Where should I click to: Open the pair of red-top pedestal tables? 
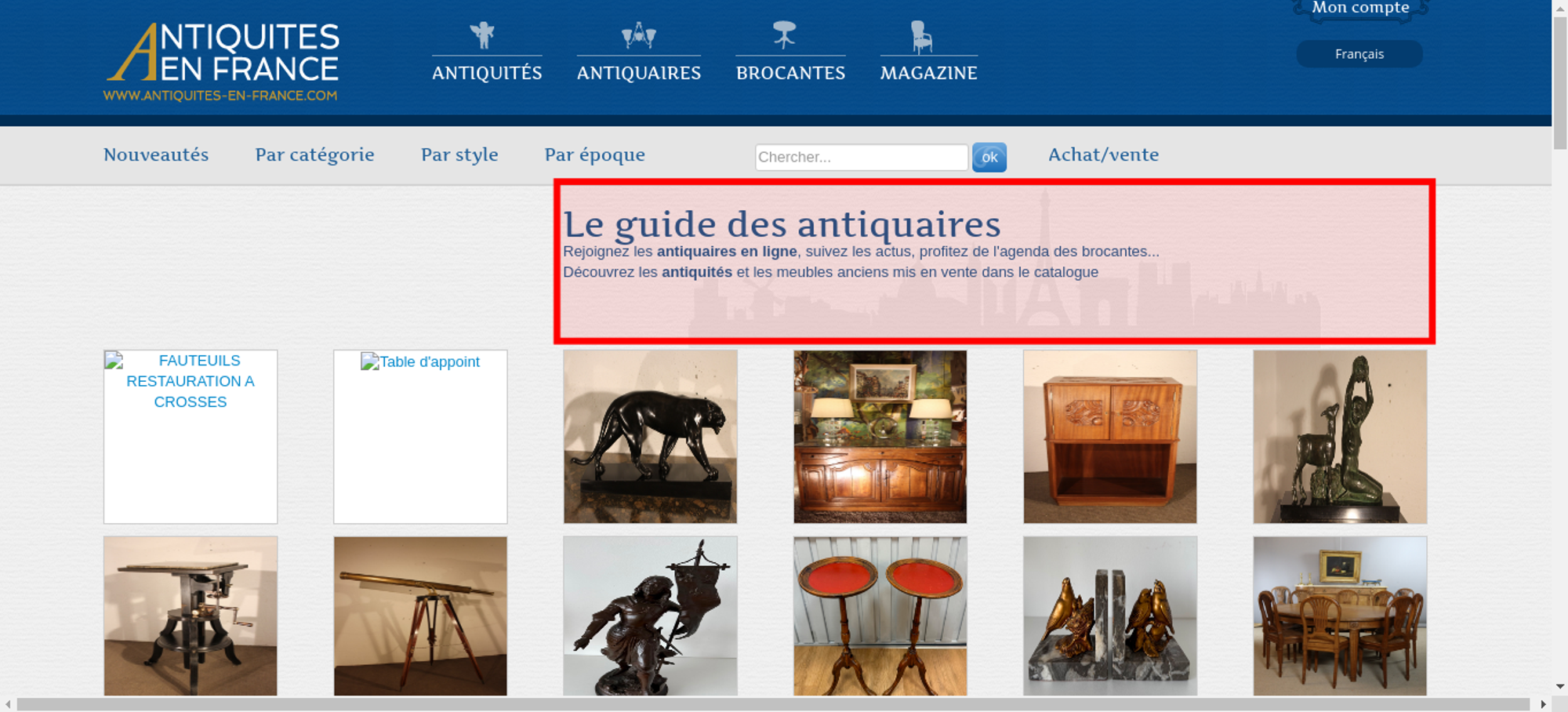point(880,616)
